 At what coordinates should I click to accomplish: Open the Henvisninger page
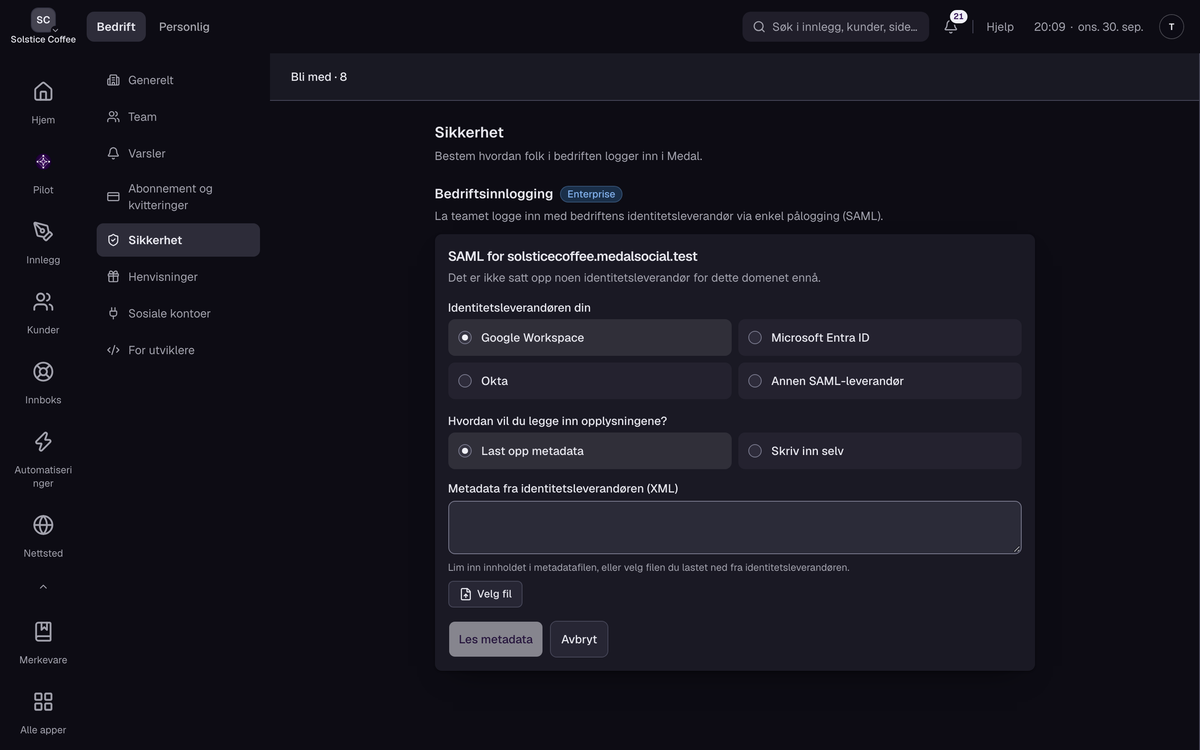point(178,277)
